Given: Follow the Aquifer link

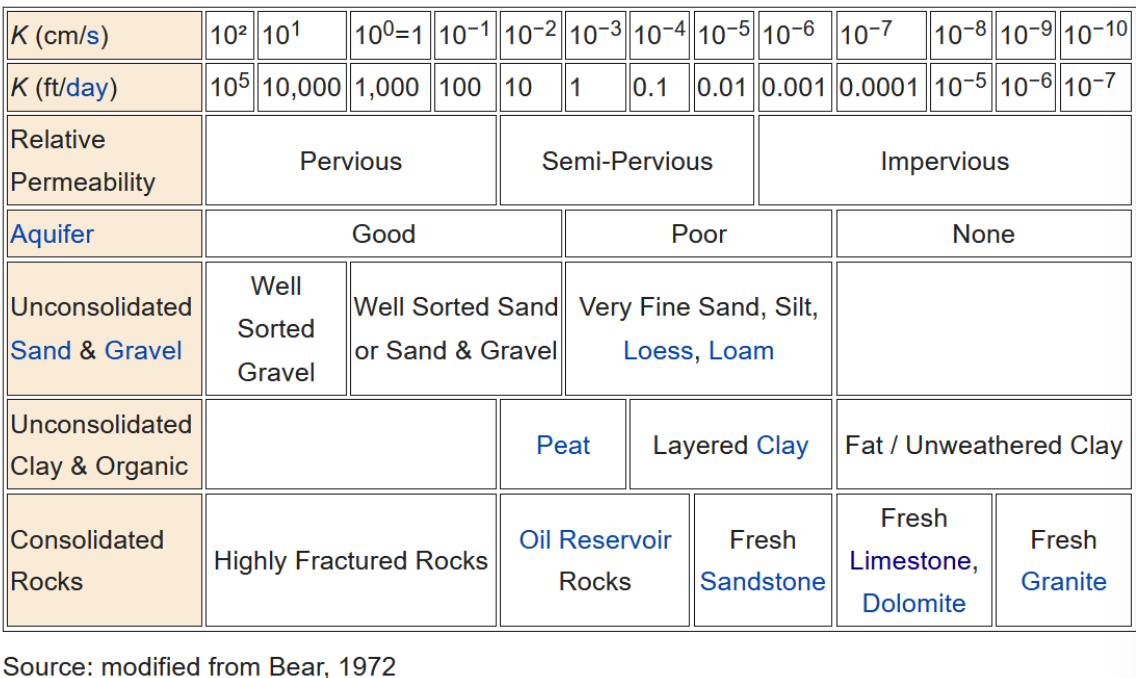Looking at the screenshot, I should (52, 234).
